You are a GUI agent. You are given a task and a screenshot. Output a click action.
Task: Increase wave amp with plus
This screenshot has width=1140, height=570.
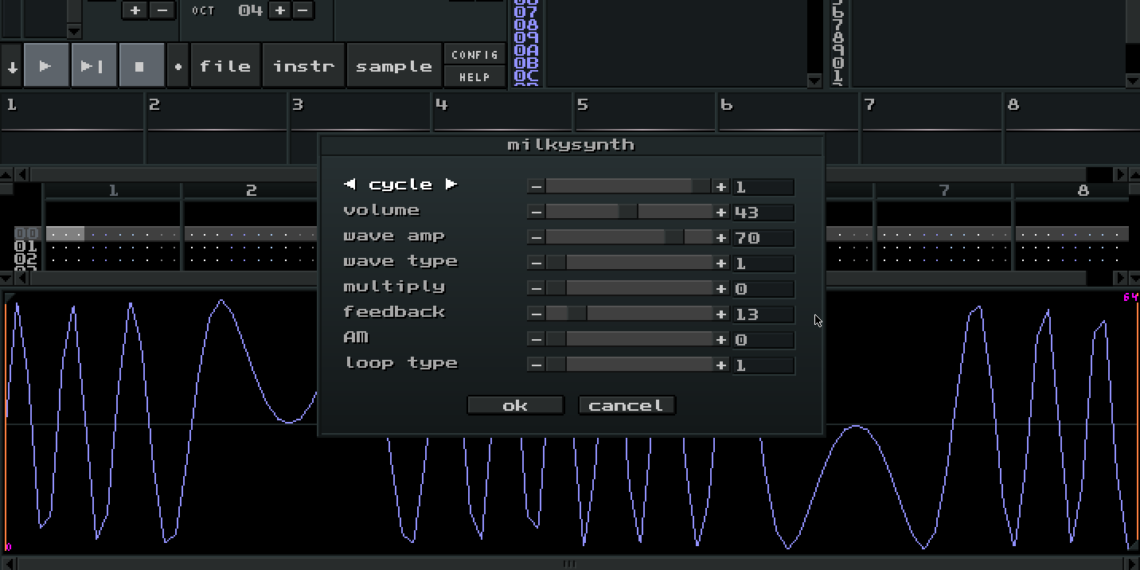coord(721,238)
